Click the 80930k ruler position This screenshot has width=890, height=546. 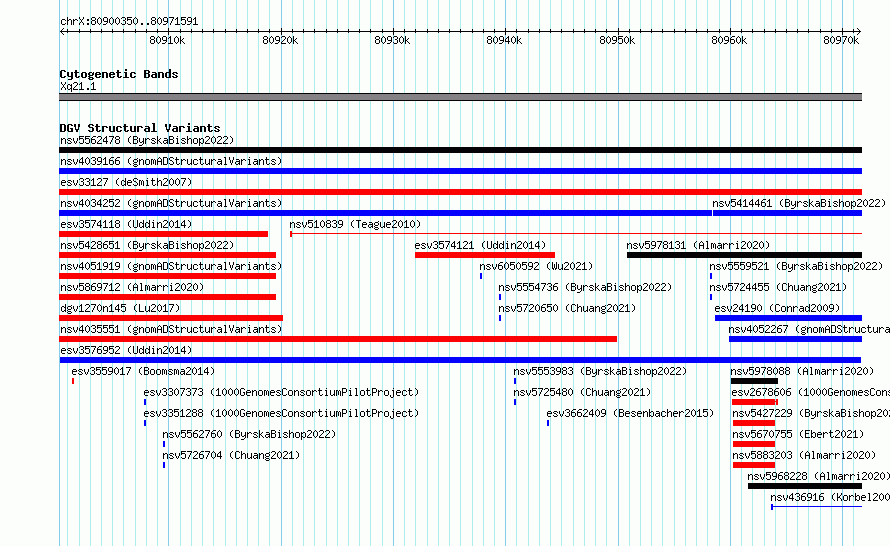pos(392,40)
